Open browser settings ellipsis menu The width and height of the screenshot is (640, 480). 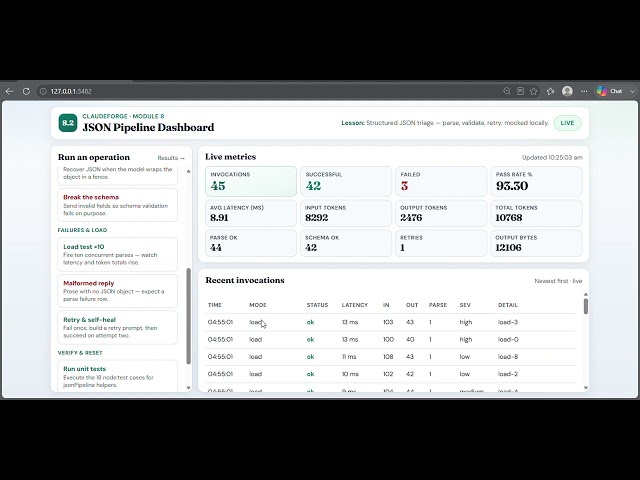pos(584,91)
